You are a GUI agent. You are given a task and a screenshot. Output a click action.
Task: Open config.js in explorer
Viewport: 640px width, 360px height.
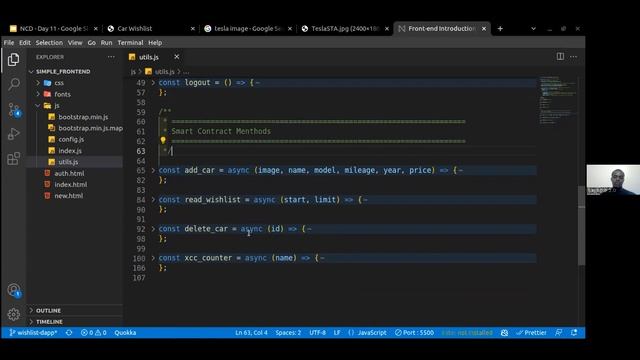point(71,139)
